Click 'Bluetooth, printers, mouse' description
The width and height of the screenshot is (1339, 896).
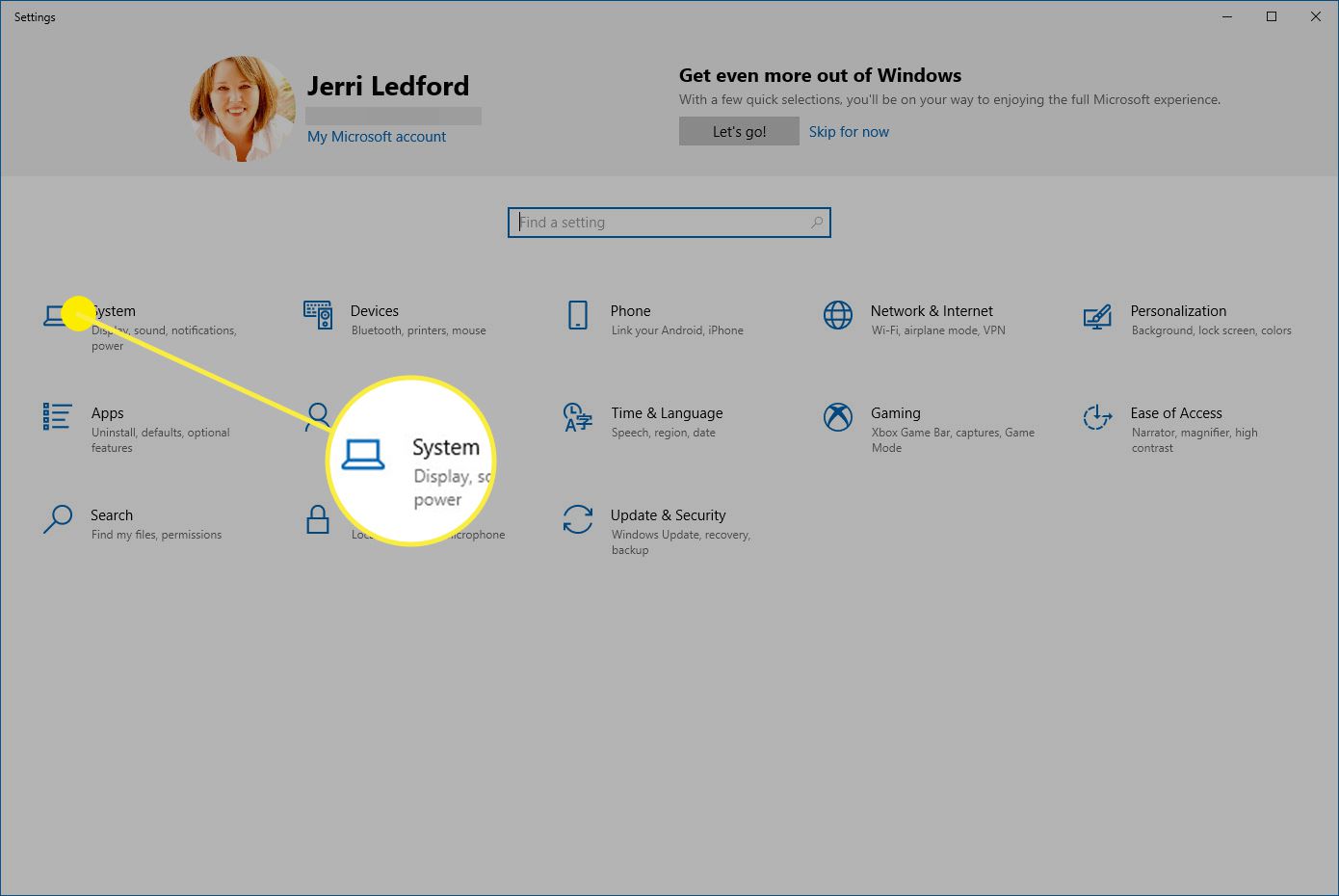pyautogui.click(x=419, y=330)
